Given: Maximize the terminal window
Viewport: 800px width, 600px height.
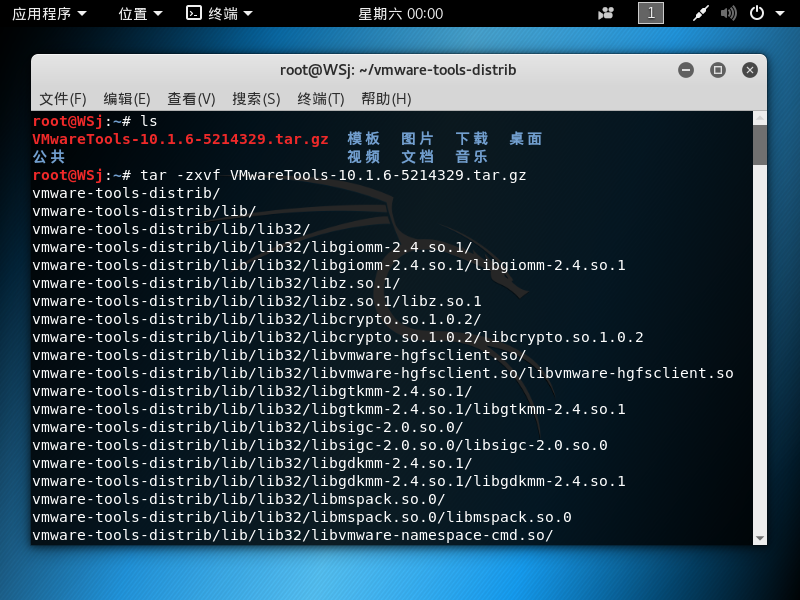Looking at the screenshot, I should click(x=718, y=70).
